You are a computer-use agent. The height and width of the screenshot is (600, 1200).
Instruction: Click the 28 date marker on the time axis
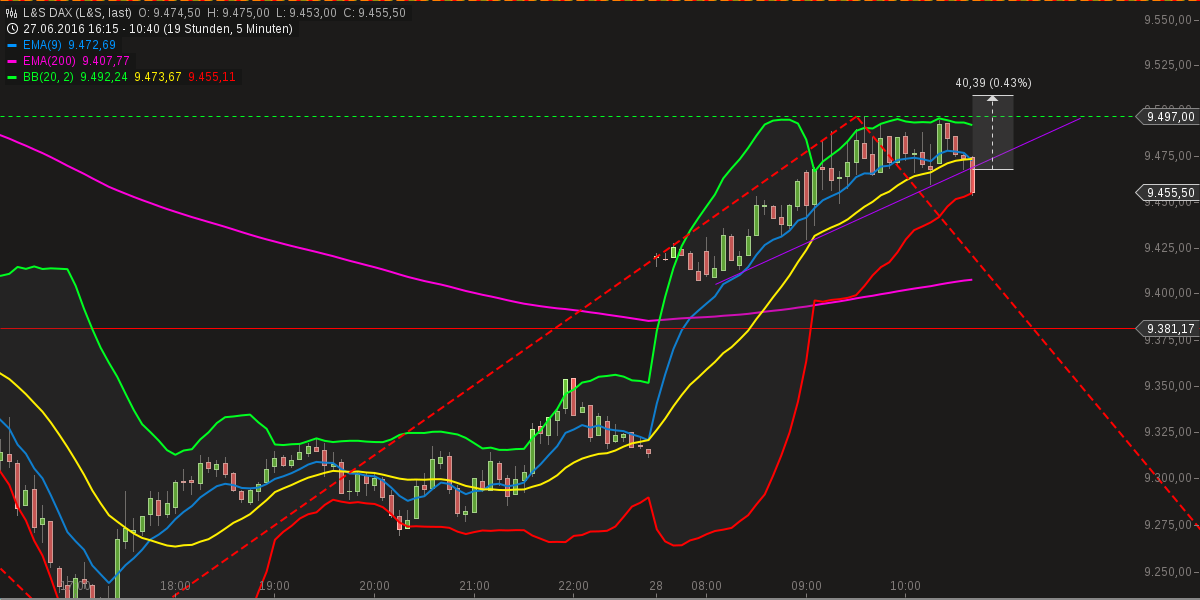pyautogui.click(x=656, y=586)
